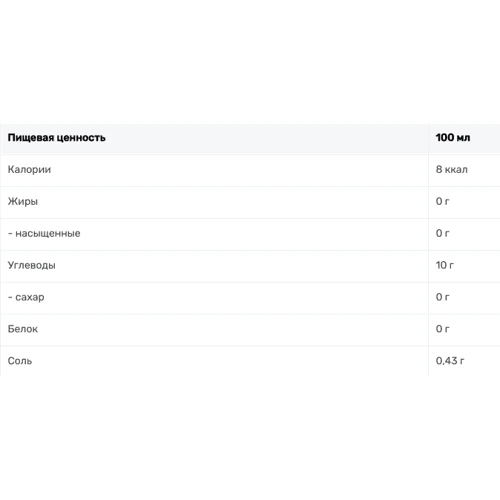Image resolution: width=500 pixels, height=500 pixels.
Task: Select the "Белок" row label
Action: 23,329
